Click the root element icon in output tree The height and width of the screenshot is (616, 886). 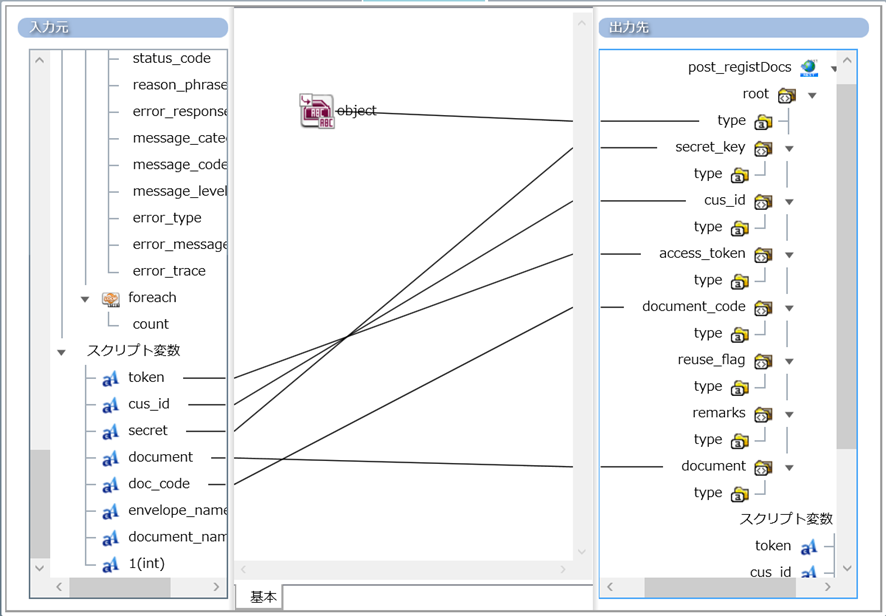click(786, 95)
